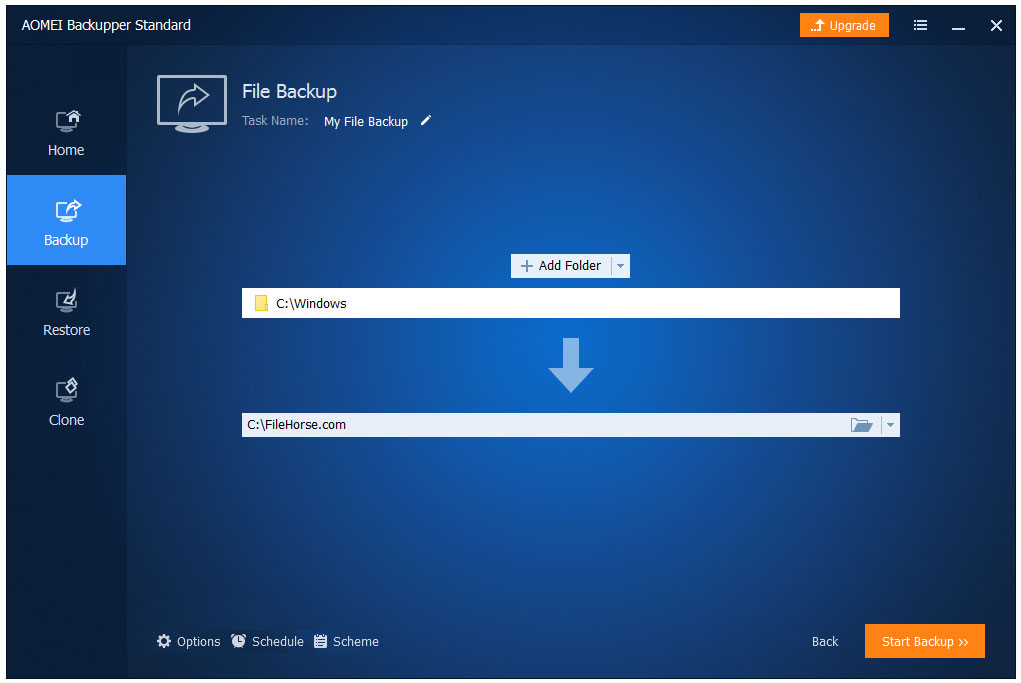
Task: Click the Back link
Action: tap(824, 641)
